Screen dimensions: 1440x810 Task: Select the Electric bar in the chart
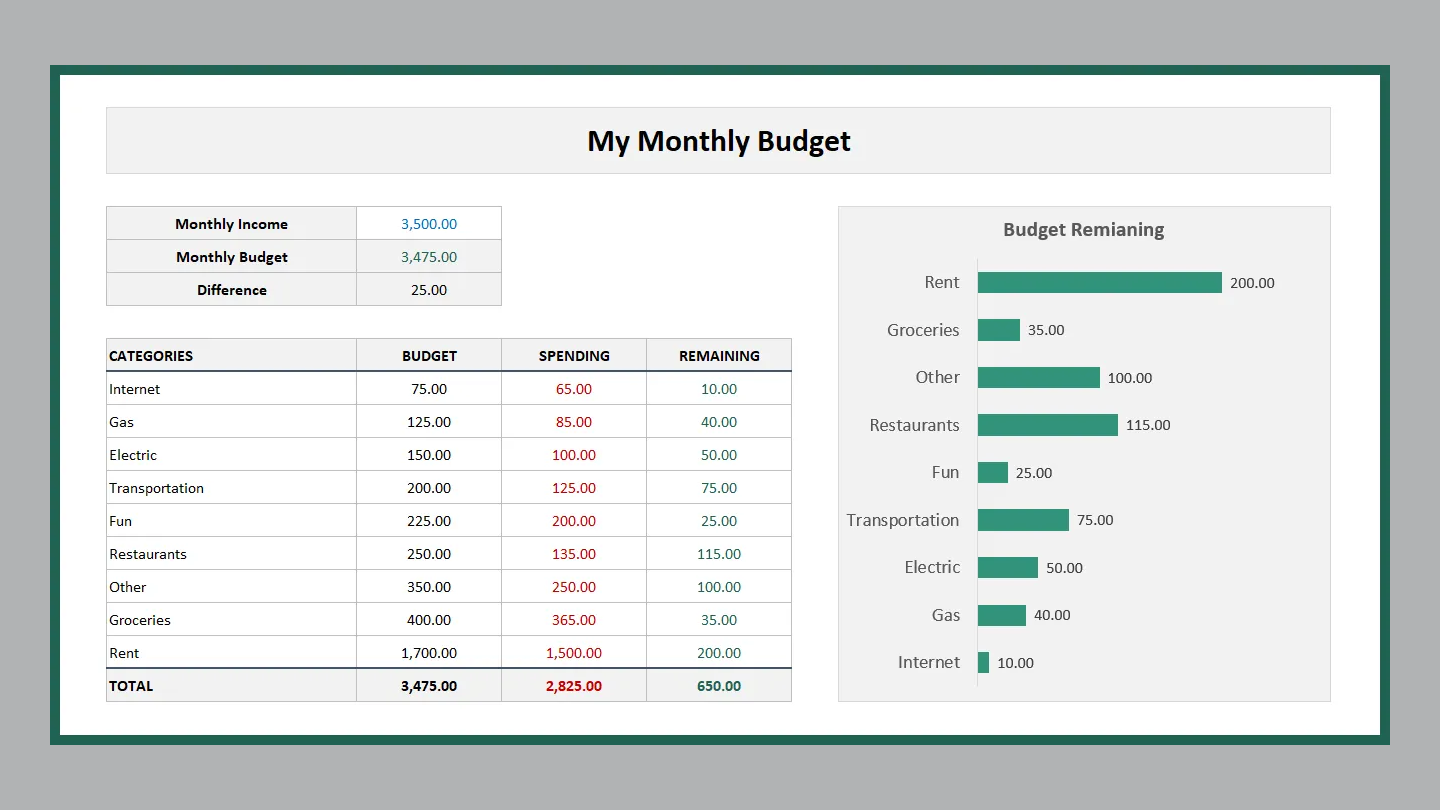(x=1008, y=568)
